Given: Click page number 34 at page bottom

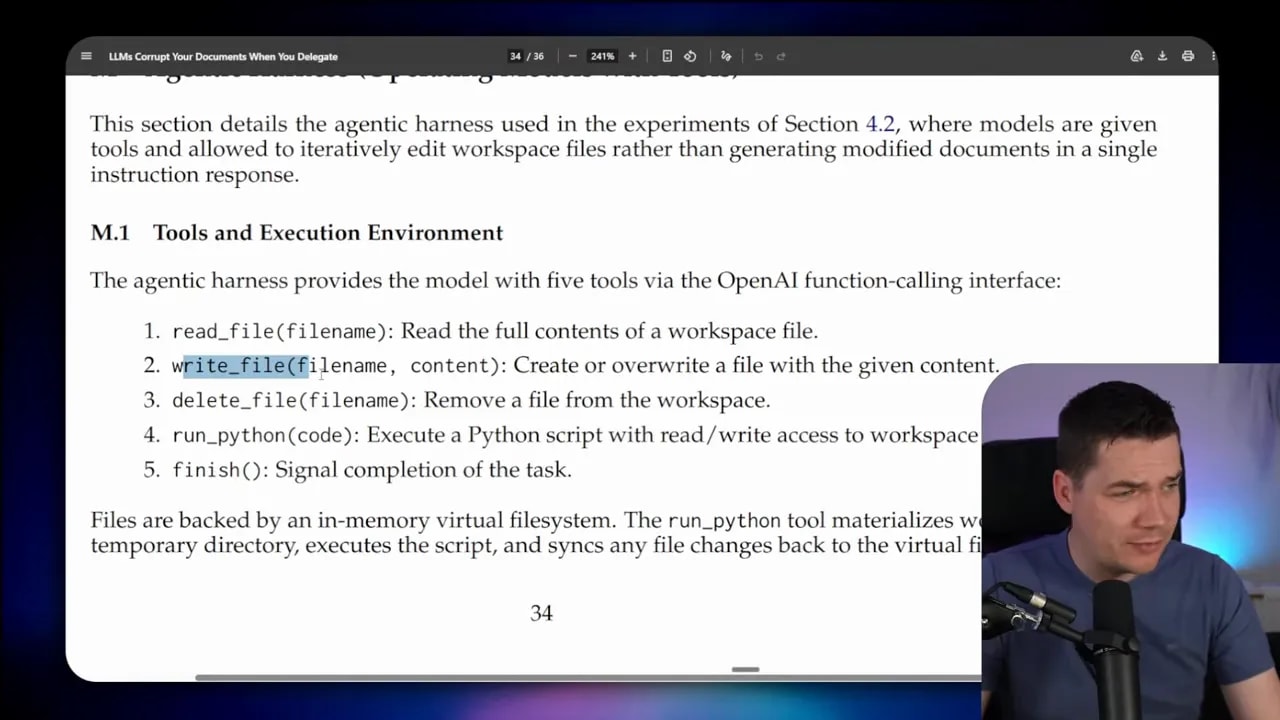Looking at the screenshot, I should (x=541, y=613).
